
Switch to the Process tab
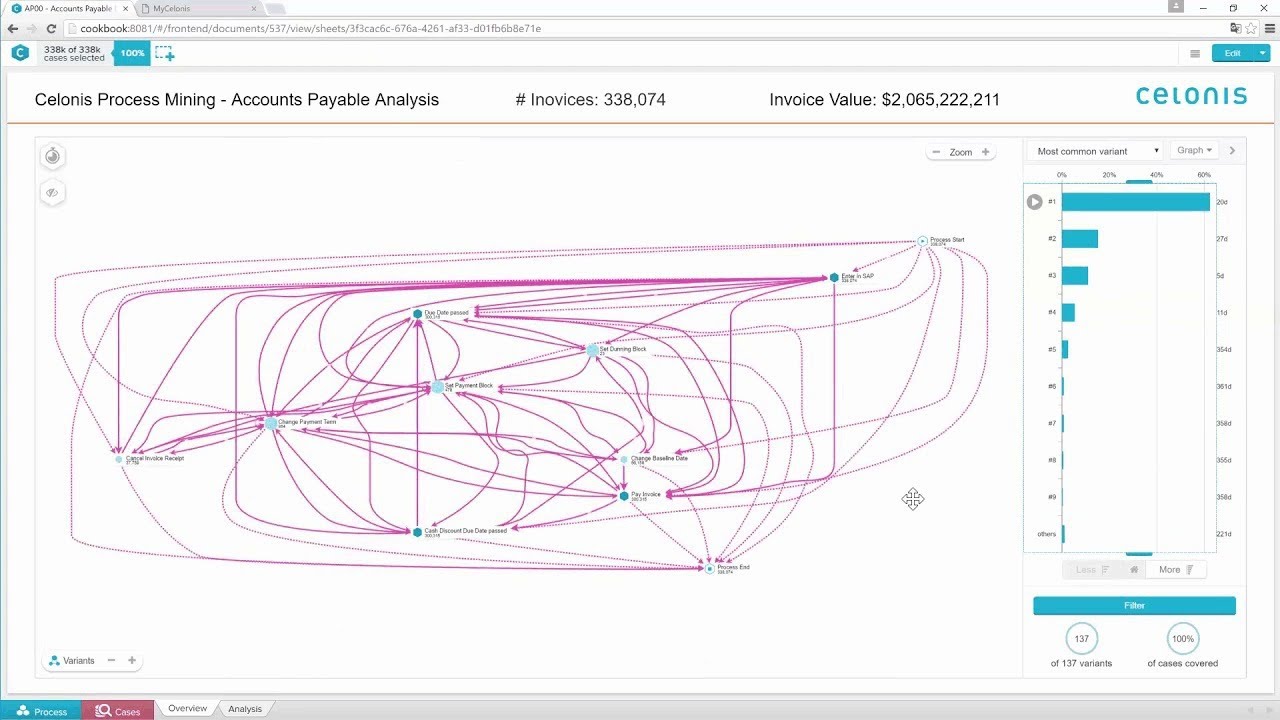[x=42, y=711]
